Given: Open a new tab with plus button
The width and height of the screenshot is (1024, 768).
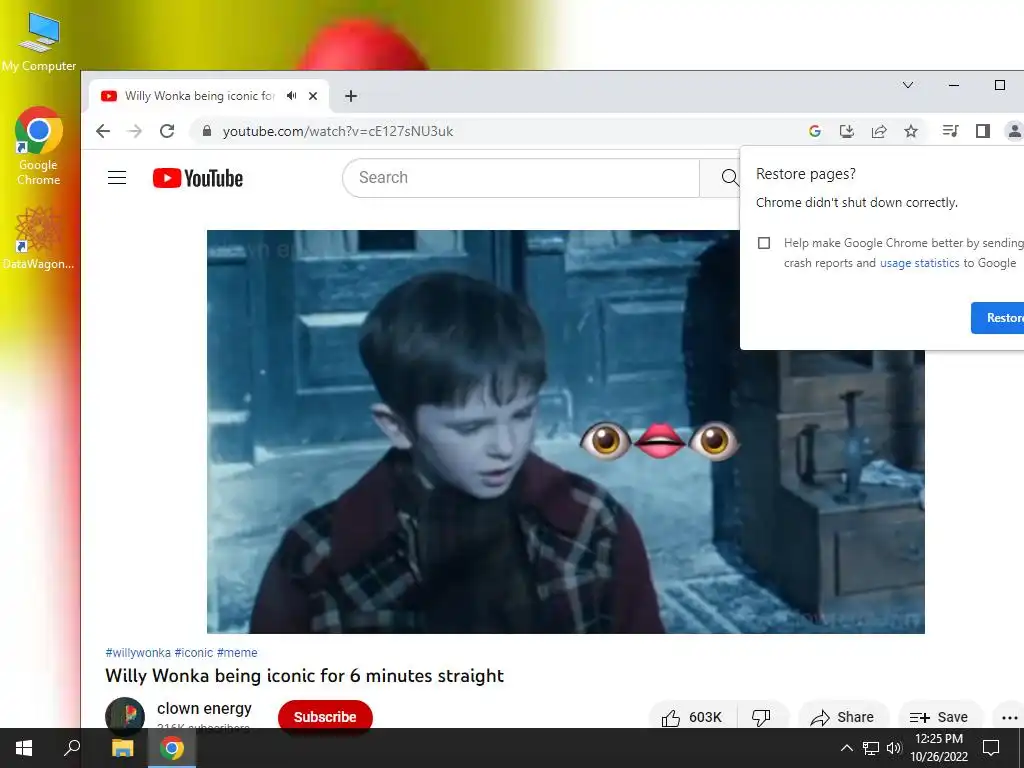Looking at the screenshot, I should coord(351,96).
